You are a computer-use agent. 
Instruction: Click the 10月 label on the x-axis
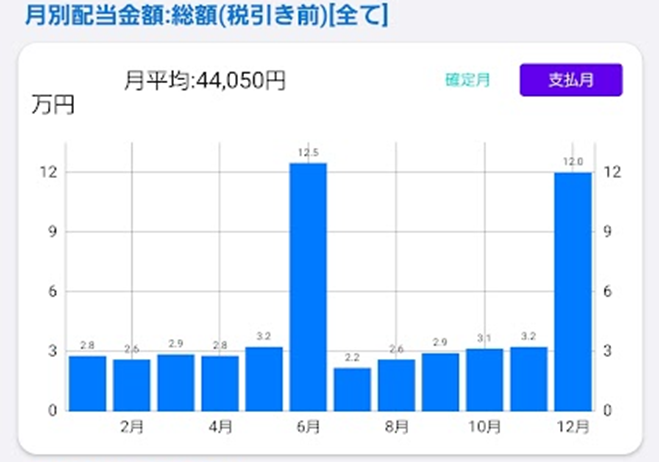(484, 427)
